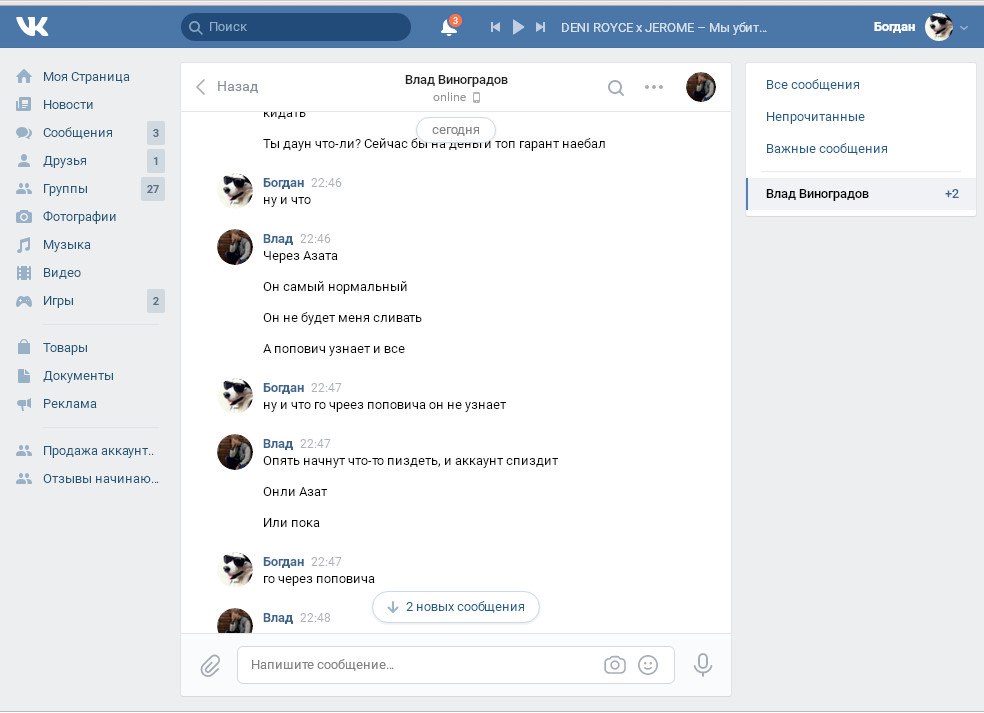Record a voice message with microphone
984x713 pixels.
[703, 665]
